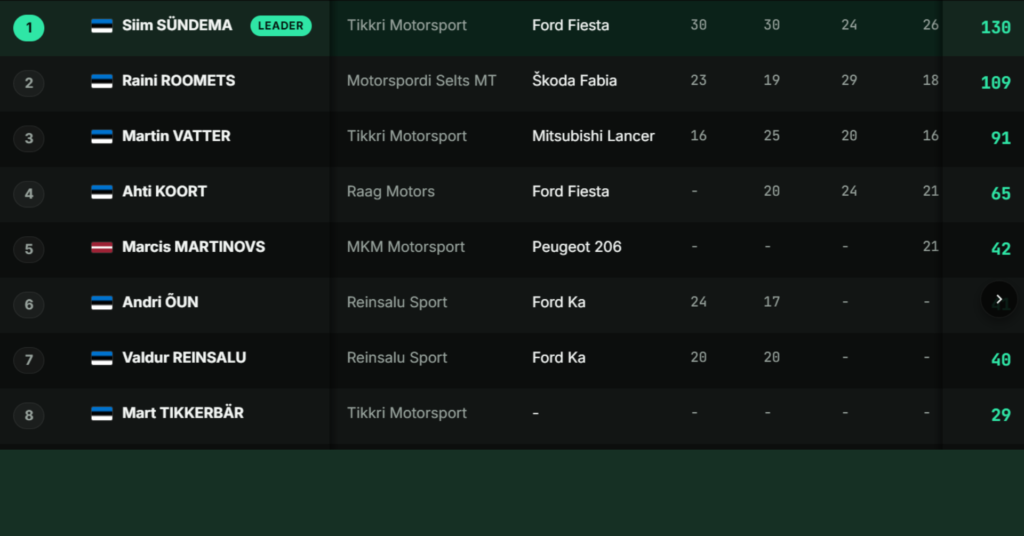This screenshot has height=536, width=1024.
Task: Click position badge 2 for Raini ROOMETS
Action: point(29,83)
